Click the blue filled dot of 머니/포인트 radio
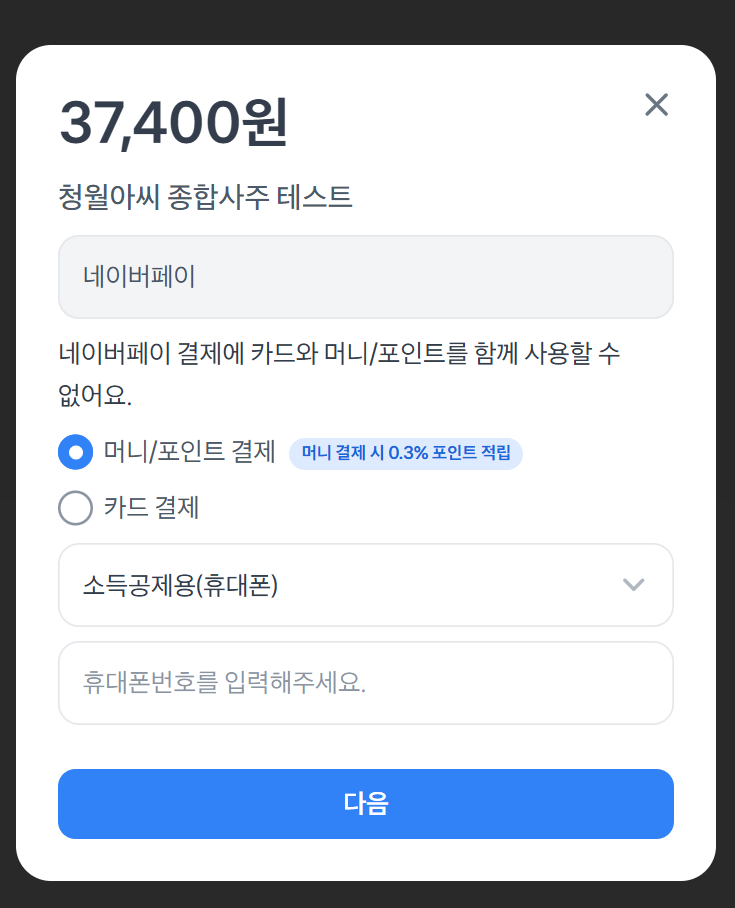Image resolution: width=735 pixels, height=908 pixels. click(75, 452)
